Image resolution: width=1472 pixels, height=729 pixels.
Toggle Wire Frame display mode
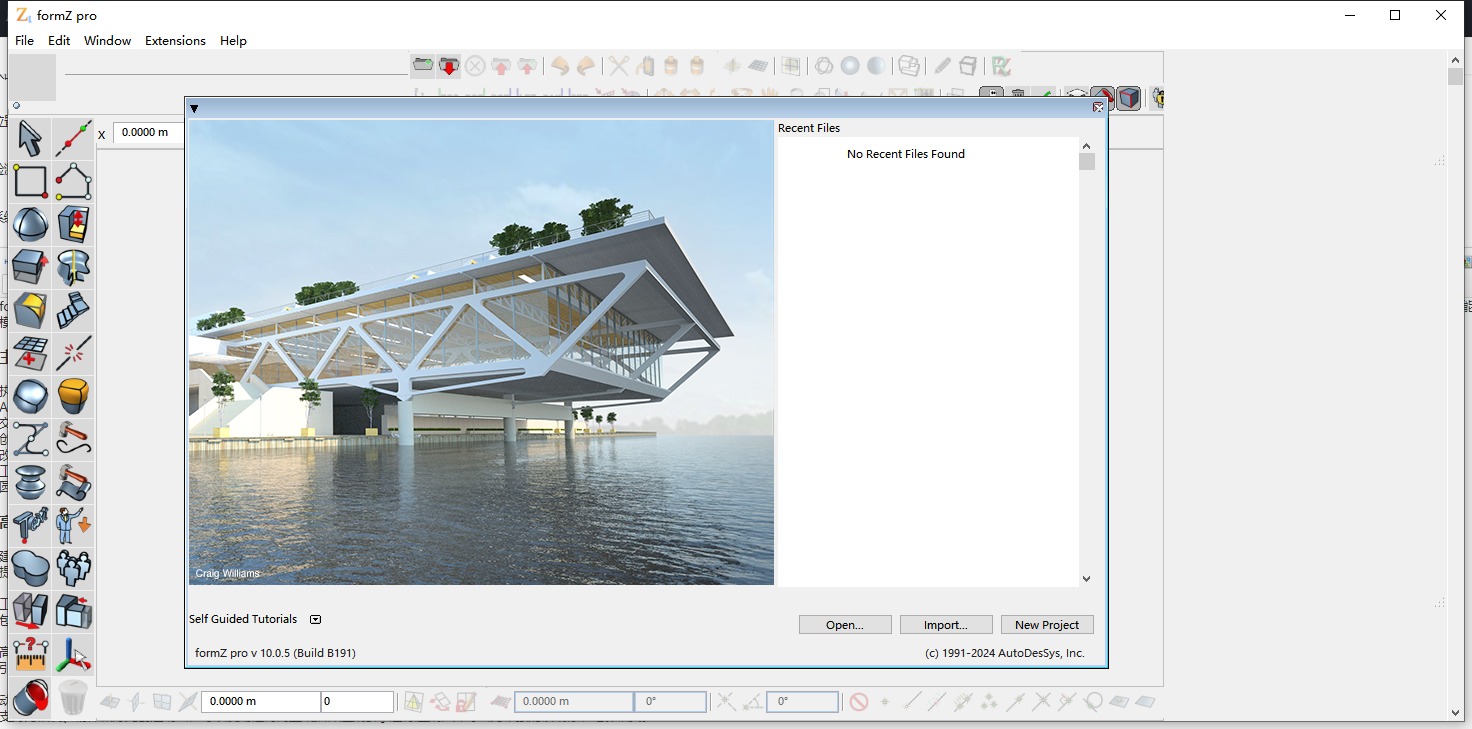coord(823,65)
